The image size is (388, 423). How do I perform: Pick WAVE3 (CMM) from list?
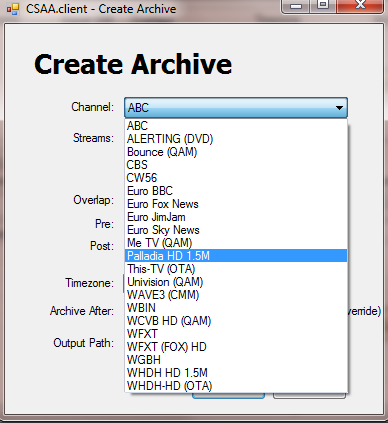[236, 295]
